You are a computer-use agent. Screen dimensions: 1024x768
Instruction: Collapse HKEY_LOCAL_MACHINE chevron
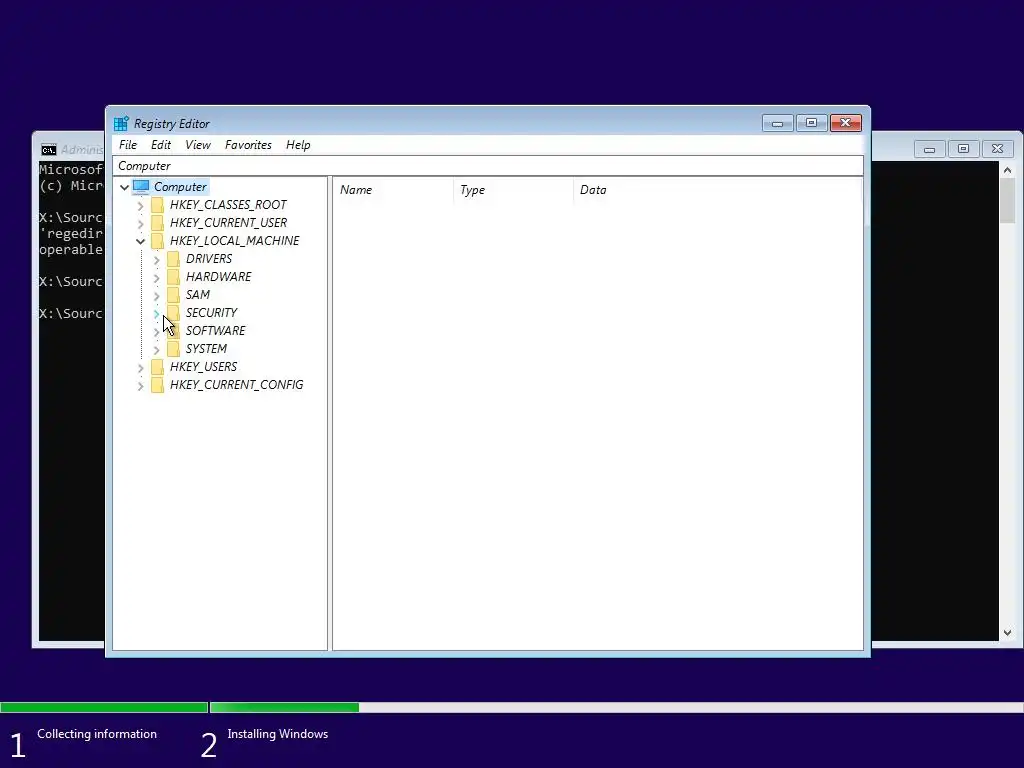pyautogui.click(x=140, y=242)
